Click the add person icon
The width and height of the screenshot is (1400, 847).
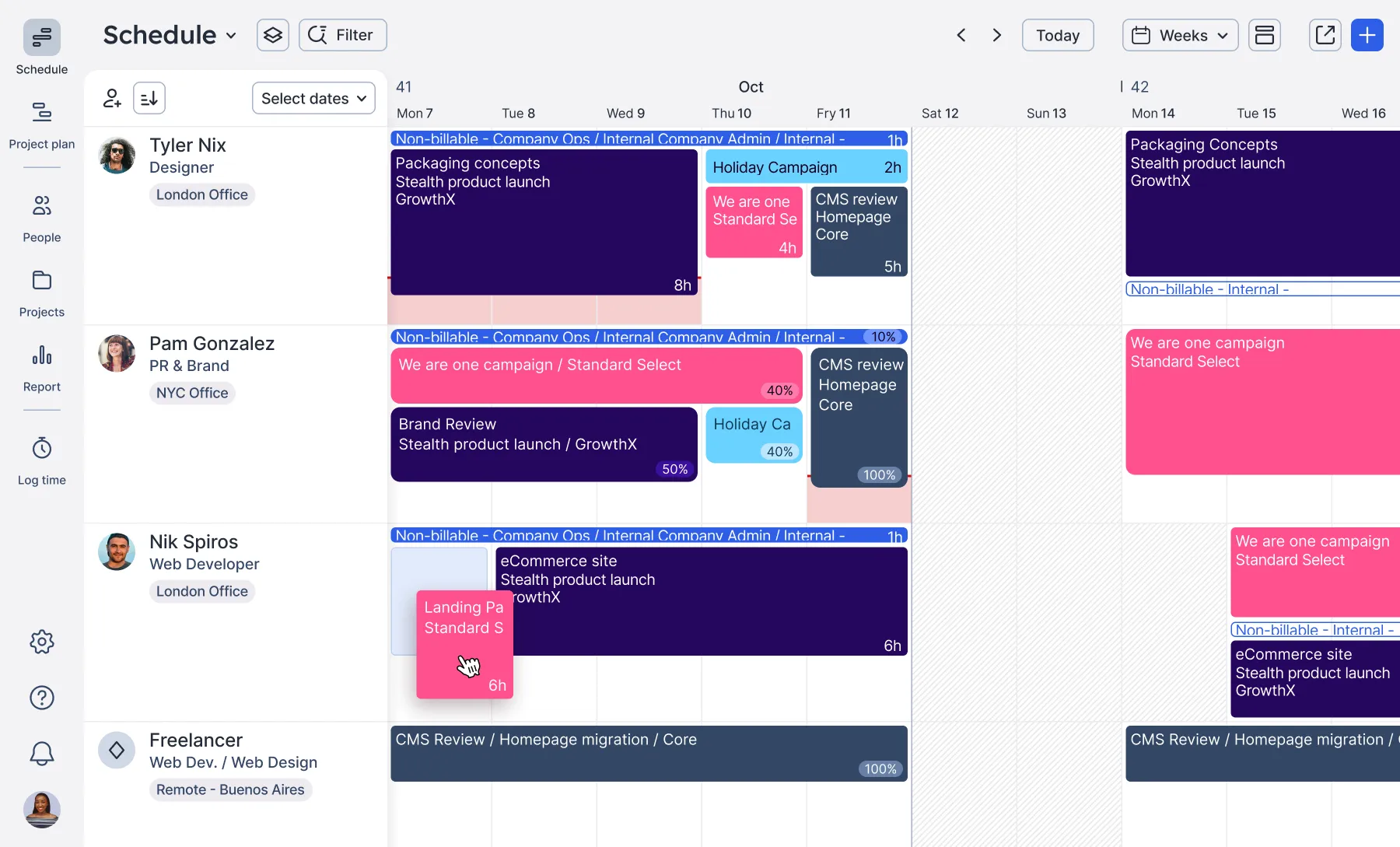click(112, 98)
